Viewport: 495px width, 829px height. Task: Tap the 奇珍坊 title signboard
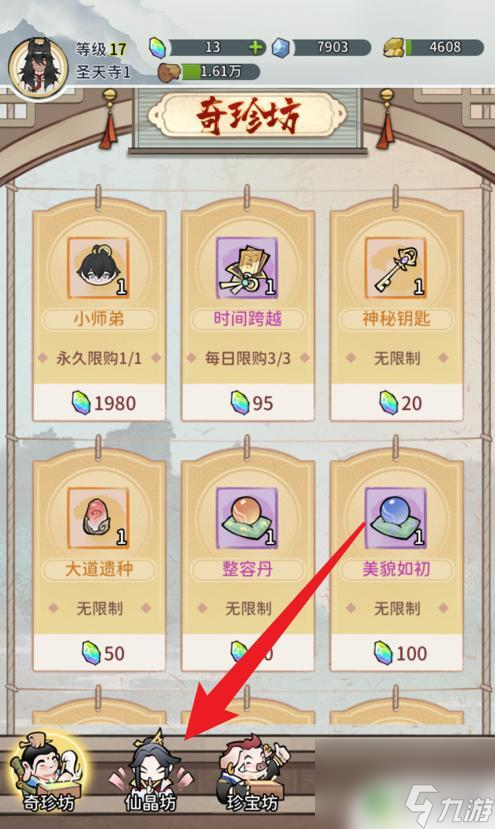click(248, 115)
